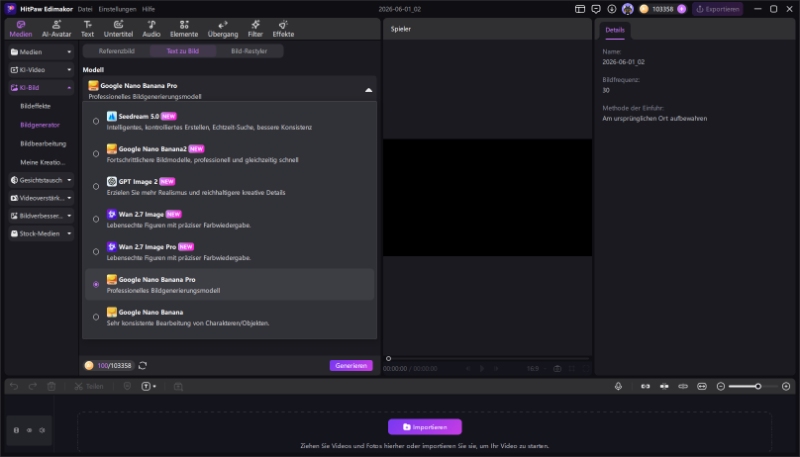Open the Filter panel

[x=255, y=29]
